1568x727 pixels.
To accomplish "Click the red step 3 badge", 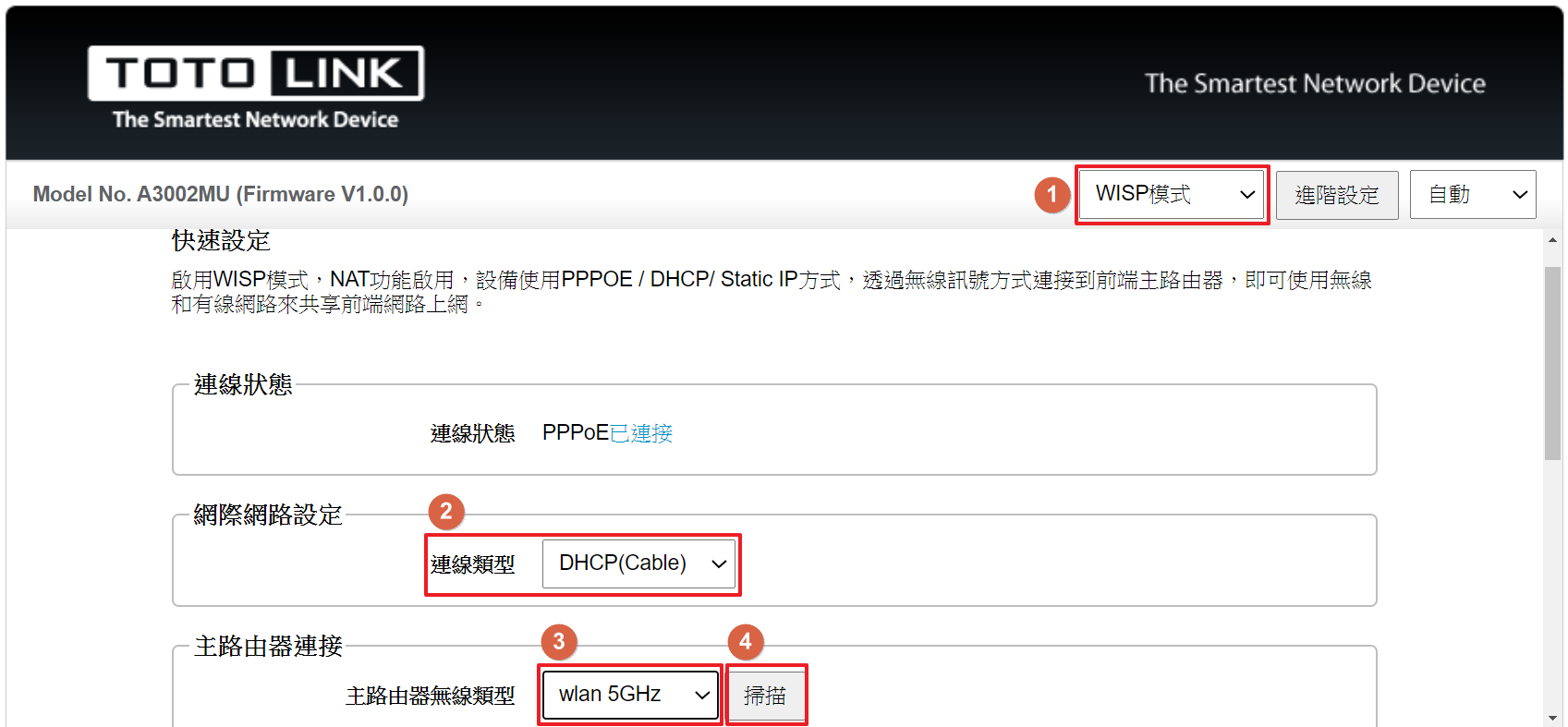I will click(559, 642).
